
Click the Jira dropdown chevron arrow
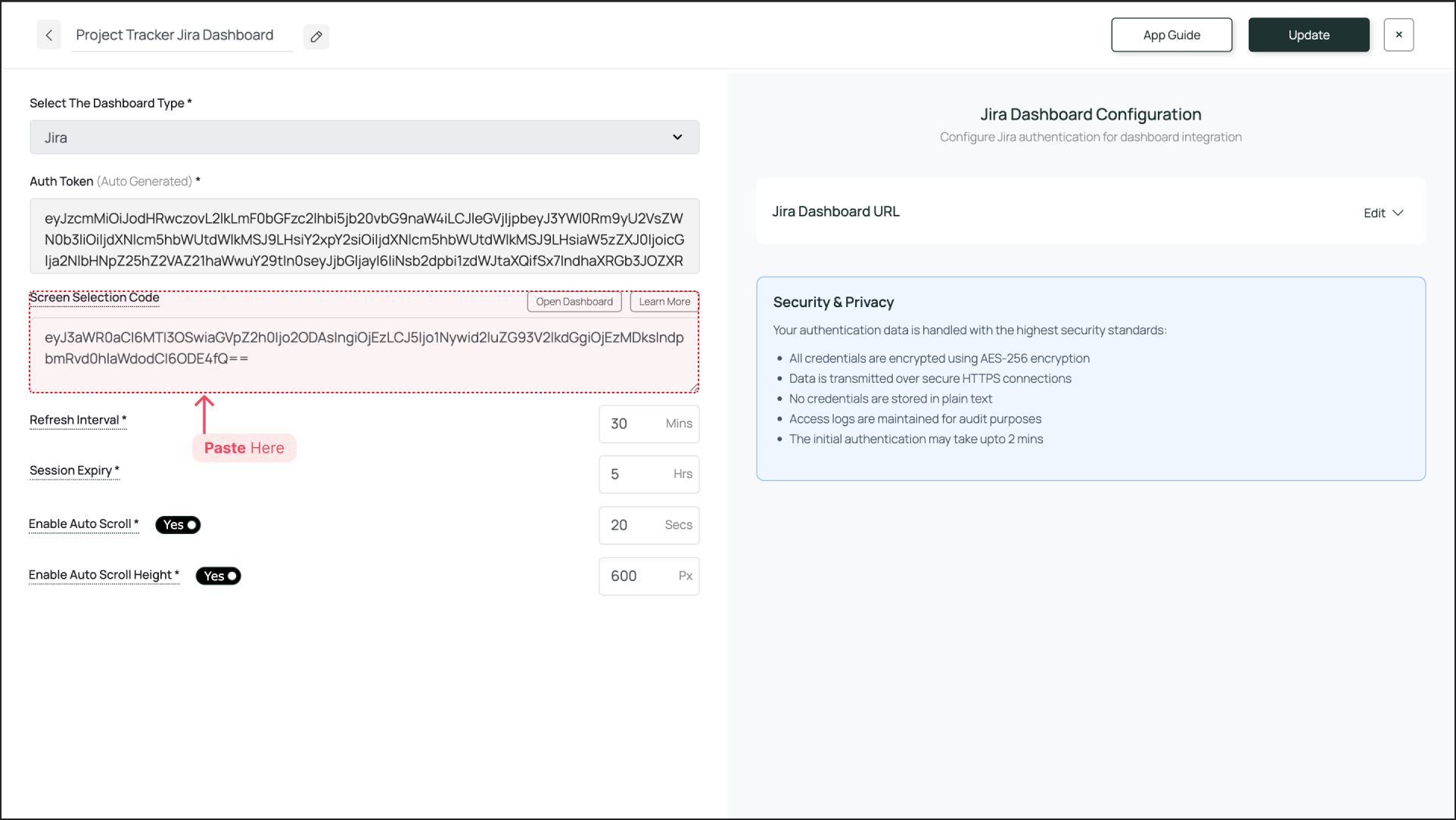677,138
